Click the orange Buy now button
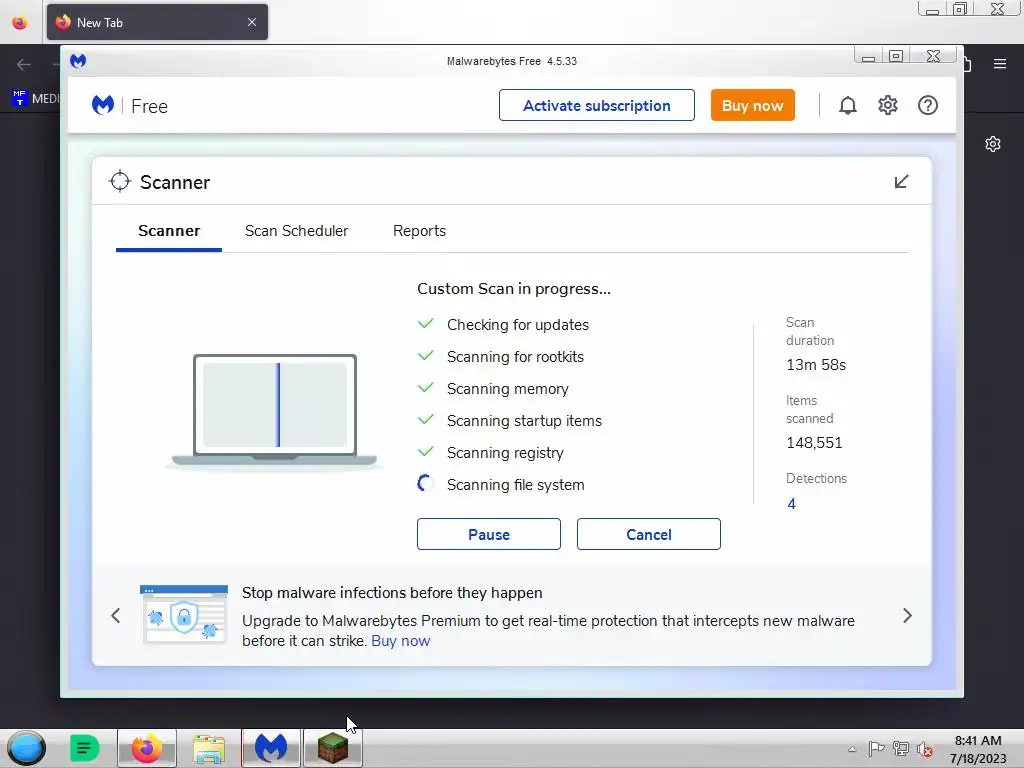1024x768 pixels. coord(752,105)
